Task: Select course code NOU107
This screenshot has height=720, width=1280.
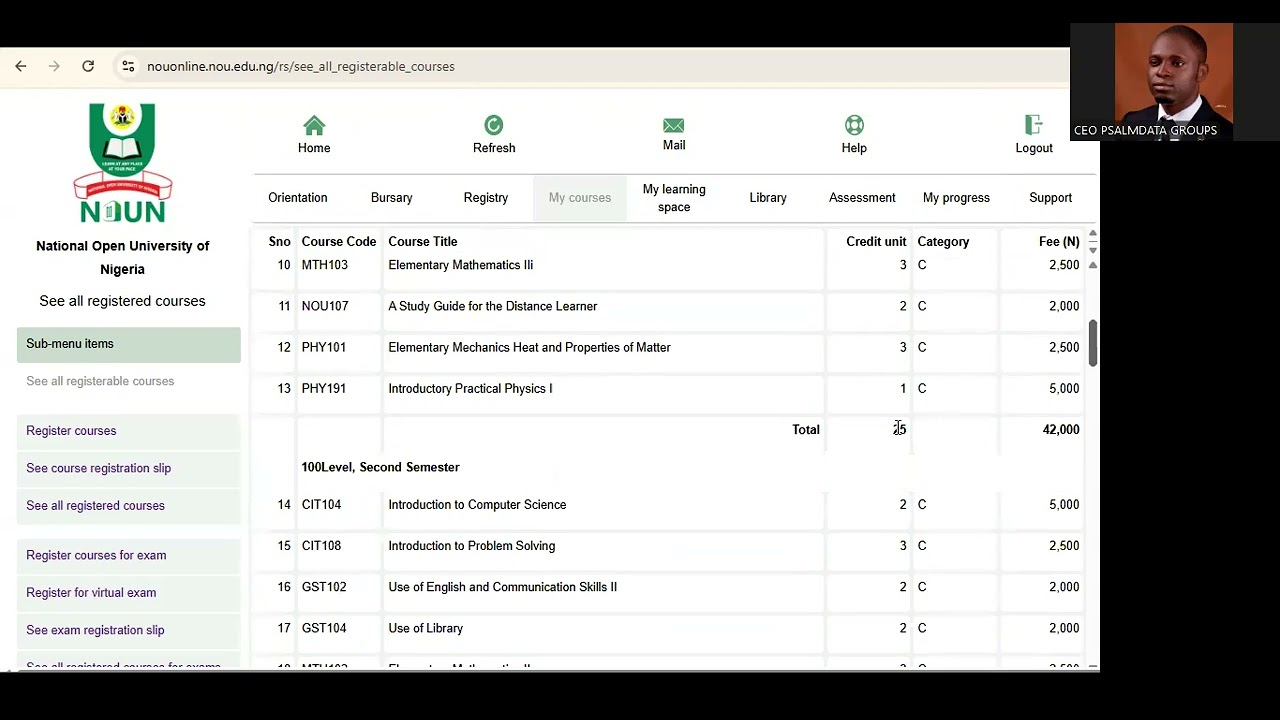Action: pyautogui.click(x=325, y=306)
